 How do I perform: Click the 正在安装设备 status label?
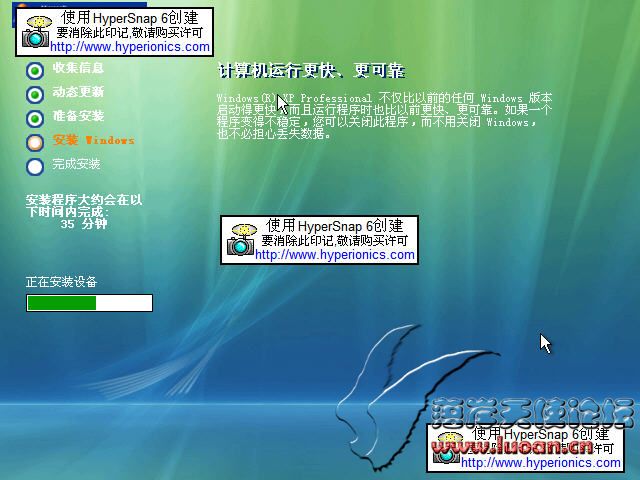61,282
